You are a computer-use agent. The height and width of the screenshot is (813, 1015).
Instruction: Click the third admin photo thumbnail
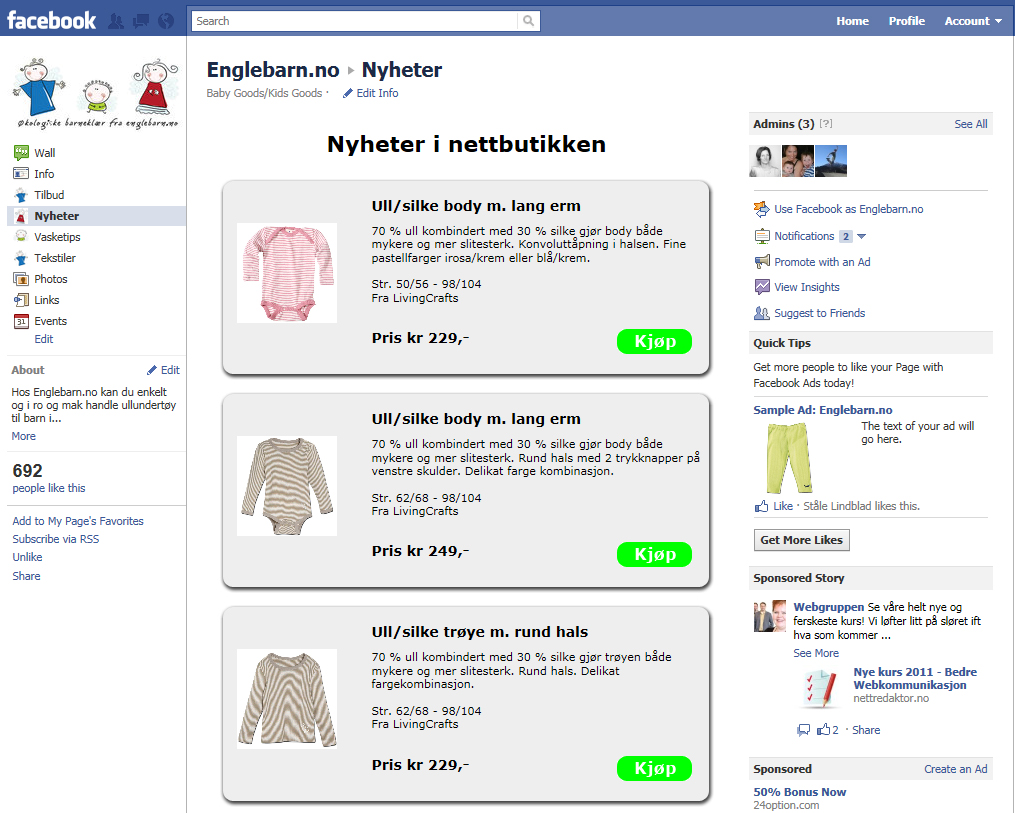click(831, 161)
